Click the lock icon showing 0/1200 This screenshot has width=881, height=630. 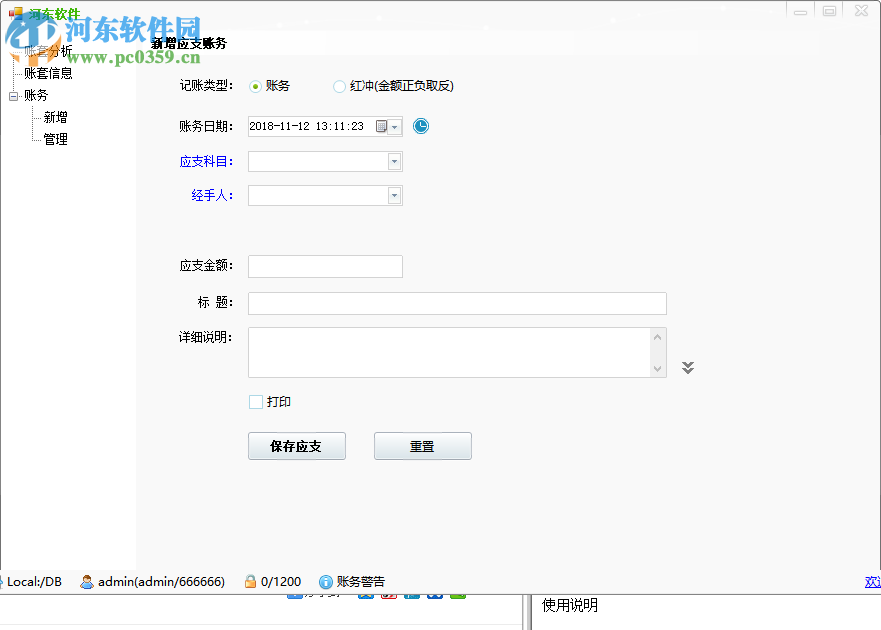point(250,581)
